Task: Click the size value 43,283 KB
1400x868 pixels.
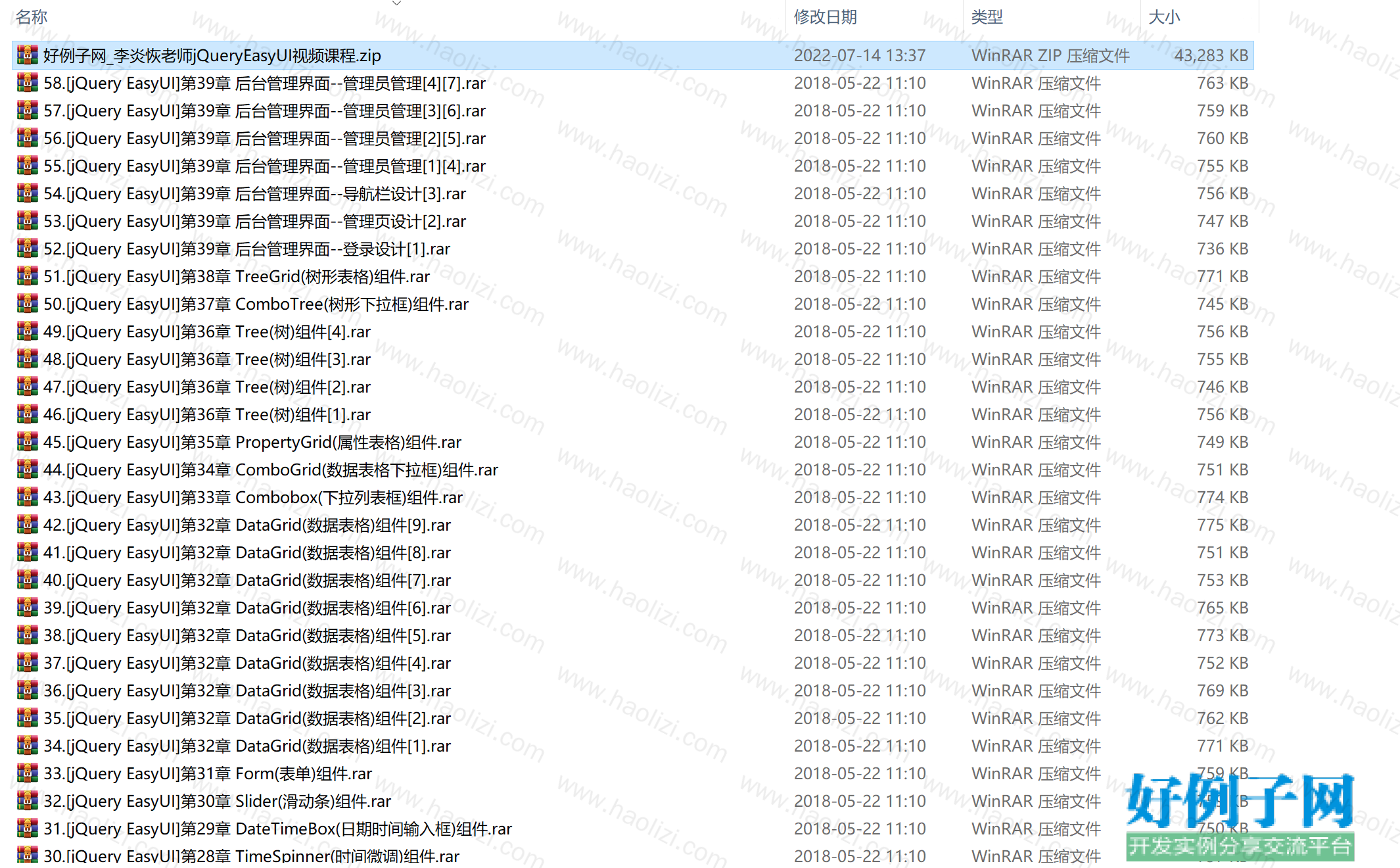Action: click(x=1211, y=55)
